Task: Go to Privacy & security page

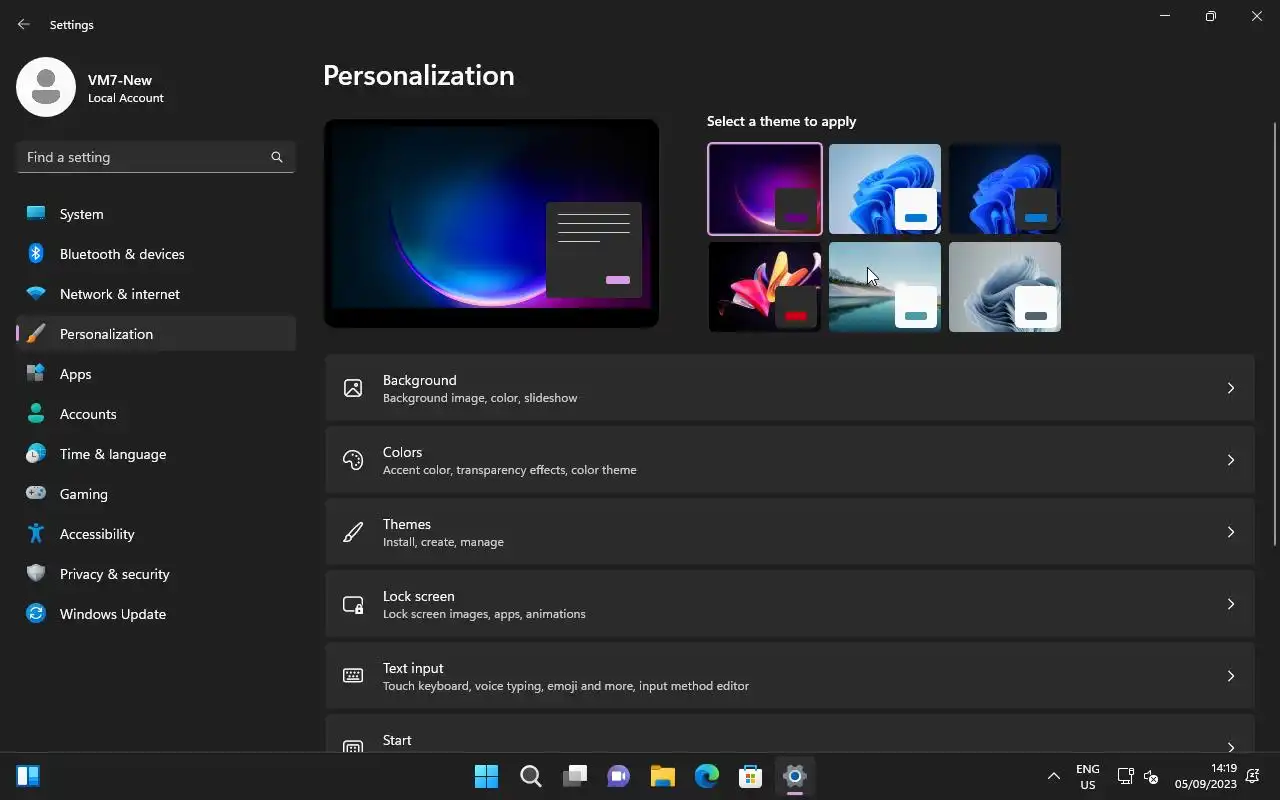Action: click(156, 574)
